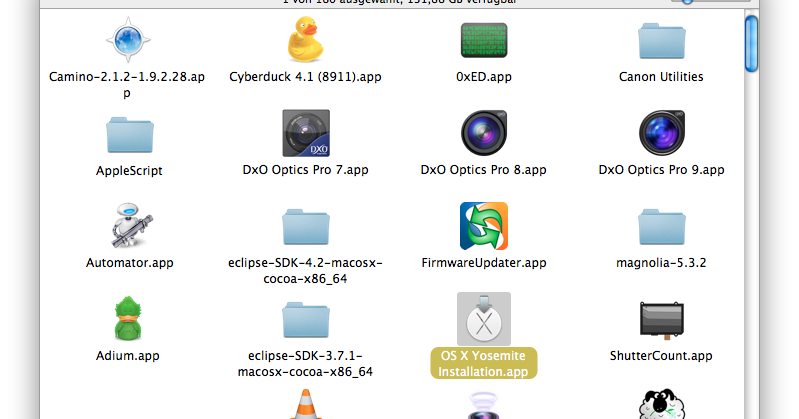Open the eclipse-SDK-3.7.1 folder icon
This screenshot has height=419, width=799.
(x=306, y=320)
